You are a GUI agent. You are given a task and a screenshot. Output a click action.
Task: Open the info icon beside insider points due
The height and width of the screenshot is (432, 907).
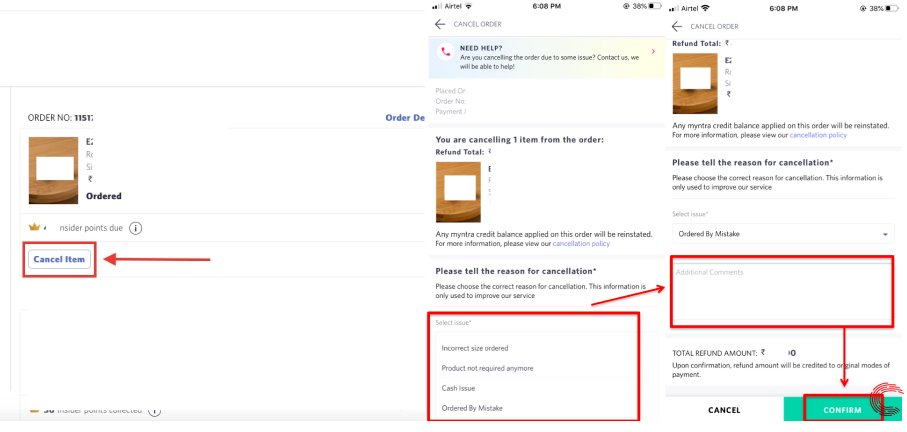tap(135, 228)
